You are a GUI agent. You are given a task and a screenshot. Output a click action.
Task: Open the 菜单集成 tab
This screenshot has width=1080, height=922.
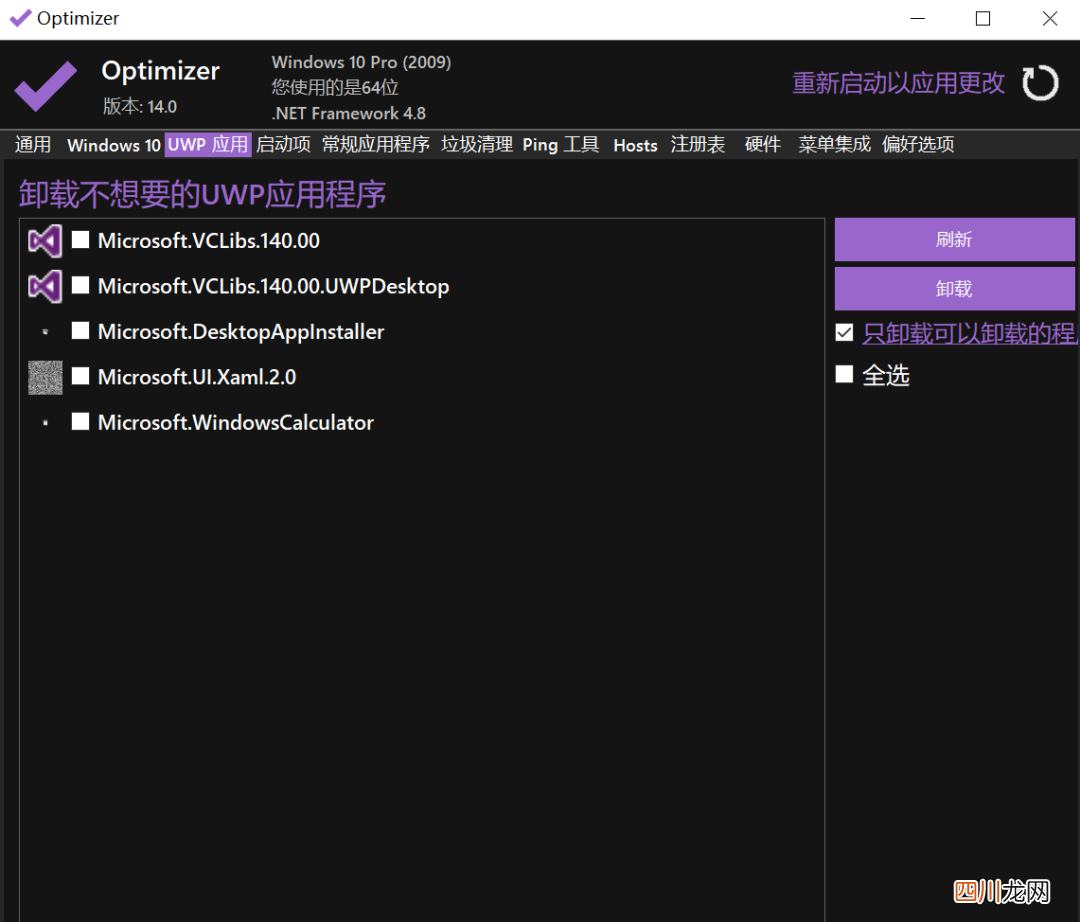tap(834, 145)
